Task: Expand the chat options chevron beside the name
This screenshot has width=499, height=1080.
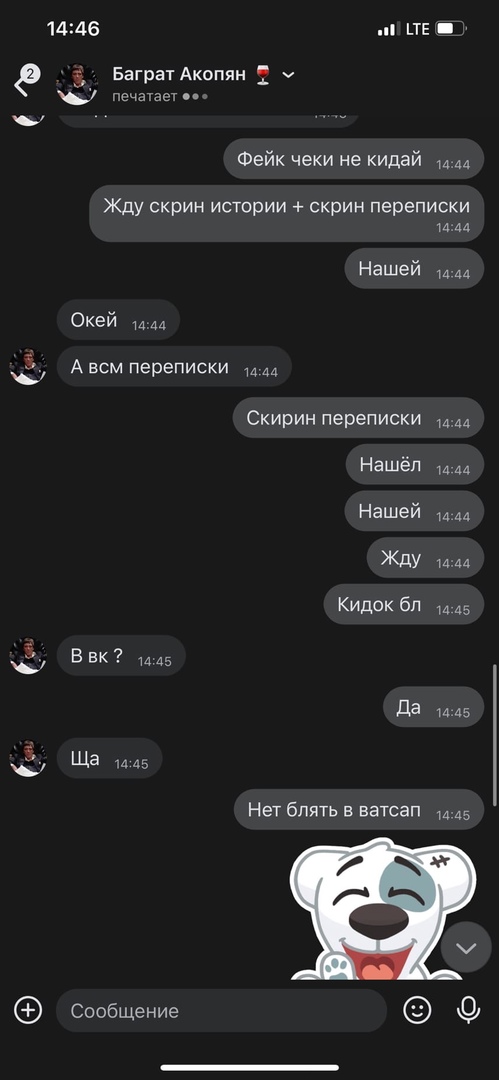Action: click(x=289, y=74)
